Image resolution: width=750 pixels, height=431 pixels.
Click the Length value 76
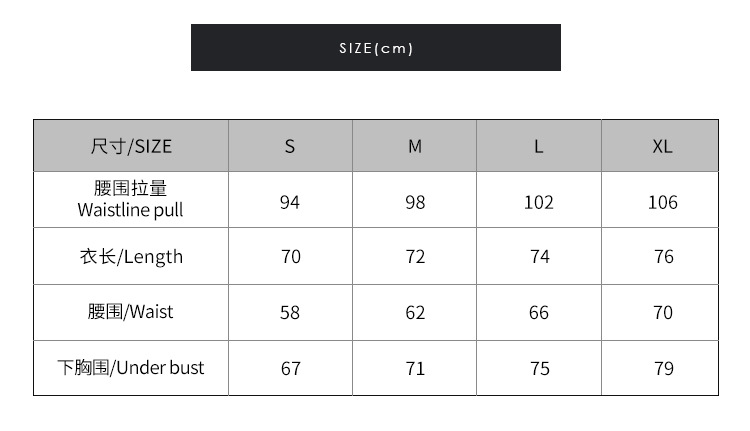[663, 257]
